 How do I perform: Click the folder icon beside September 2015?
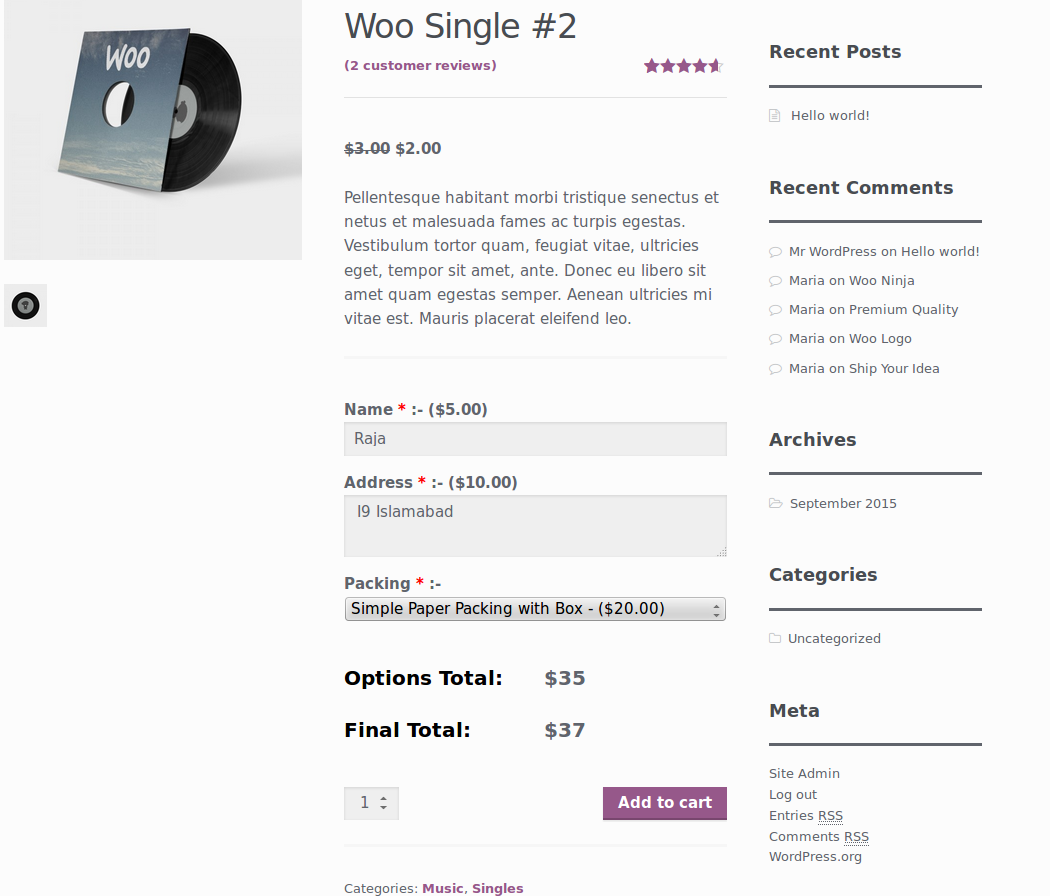(x=775, y=504)
